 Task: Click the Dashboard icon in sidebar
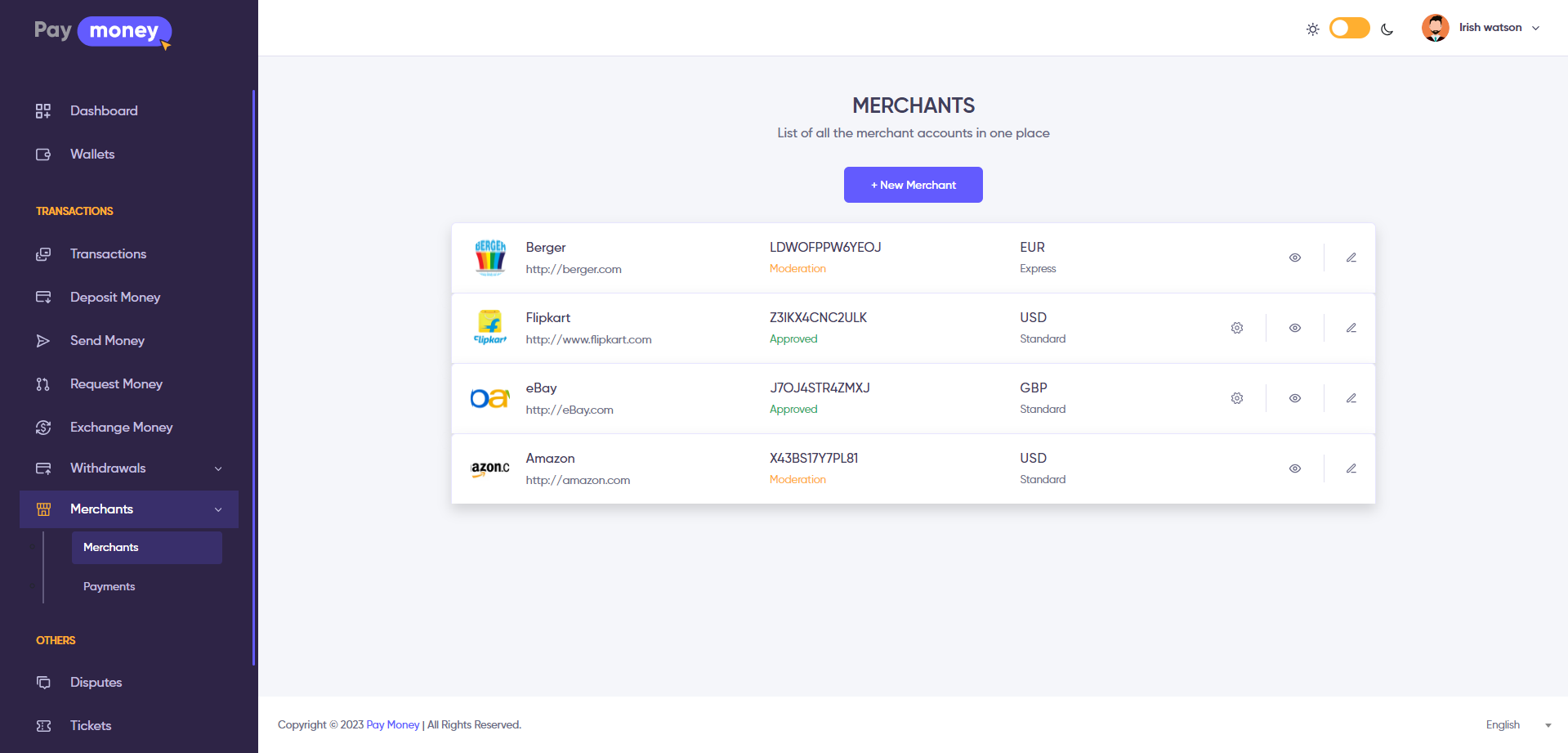(43, 111)
